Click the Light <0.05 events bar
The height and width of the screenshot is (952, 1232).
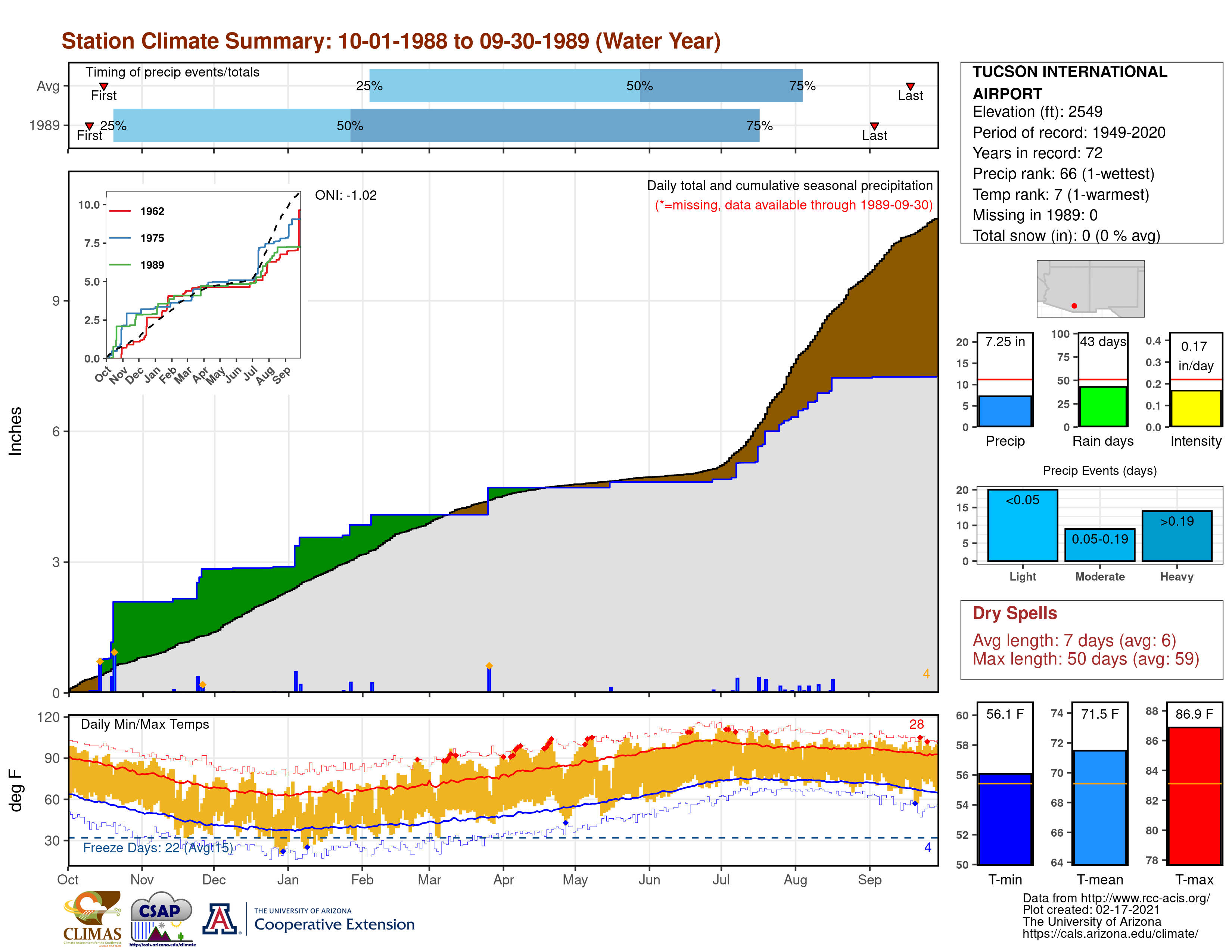1022,525
